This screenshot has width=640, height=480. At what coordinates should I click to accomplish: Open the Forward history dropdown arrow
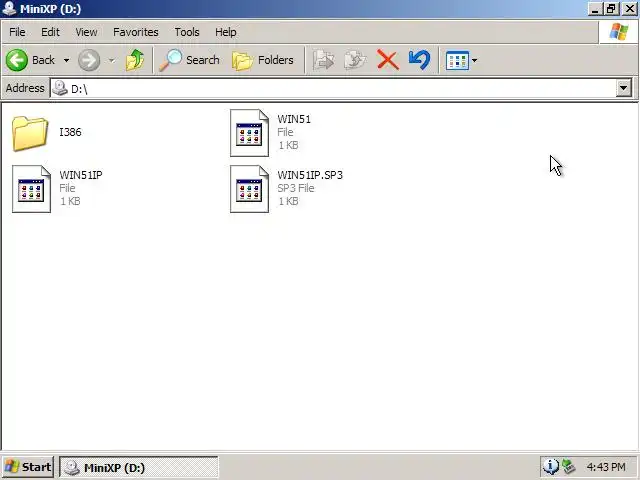pyautogui.click(x=111, y=60)
